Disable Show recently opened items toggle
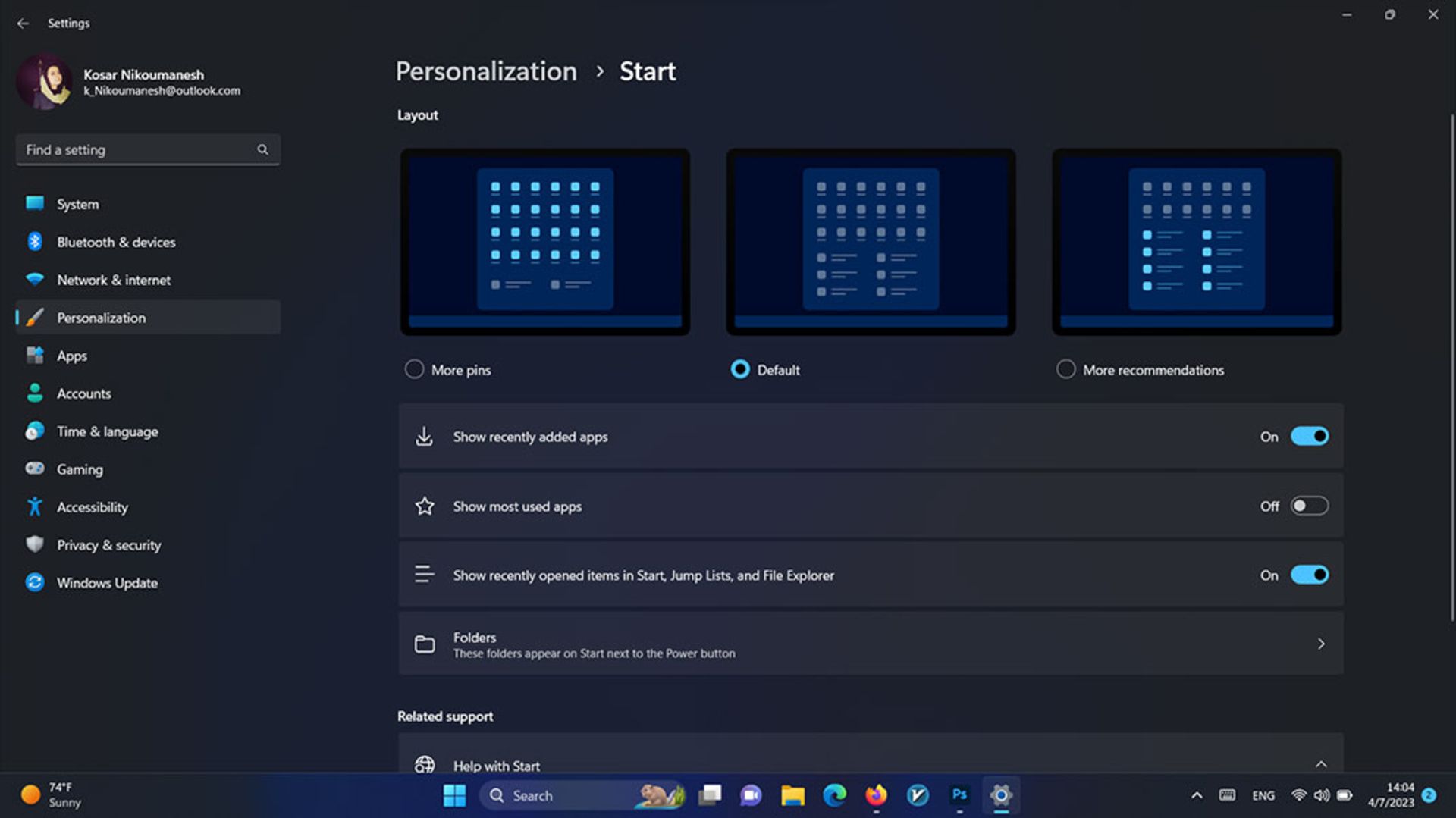 (1309, 575)
